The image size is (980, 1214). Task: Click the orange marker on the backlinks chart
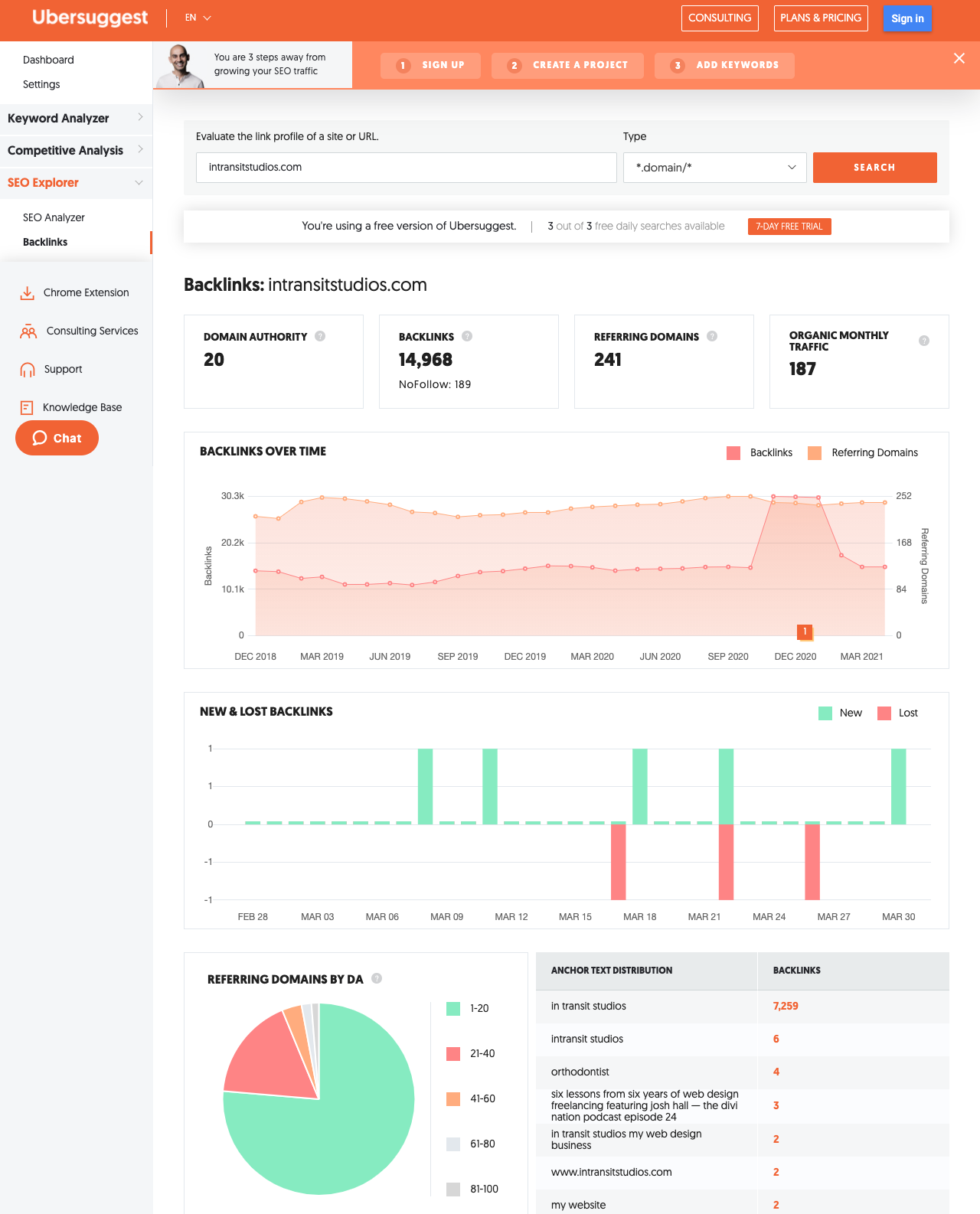click(805, 631)
